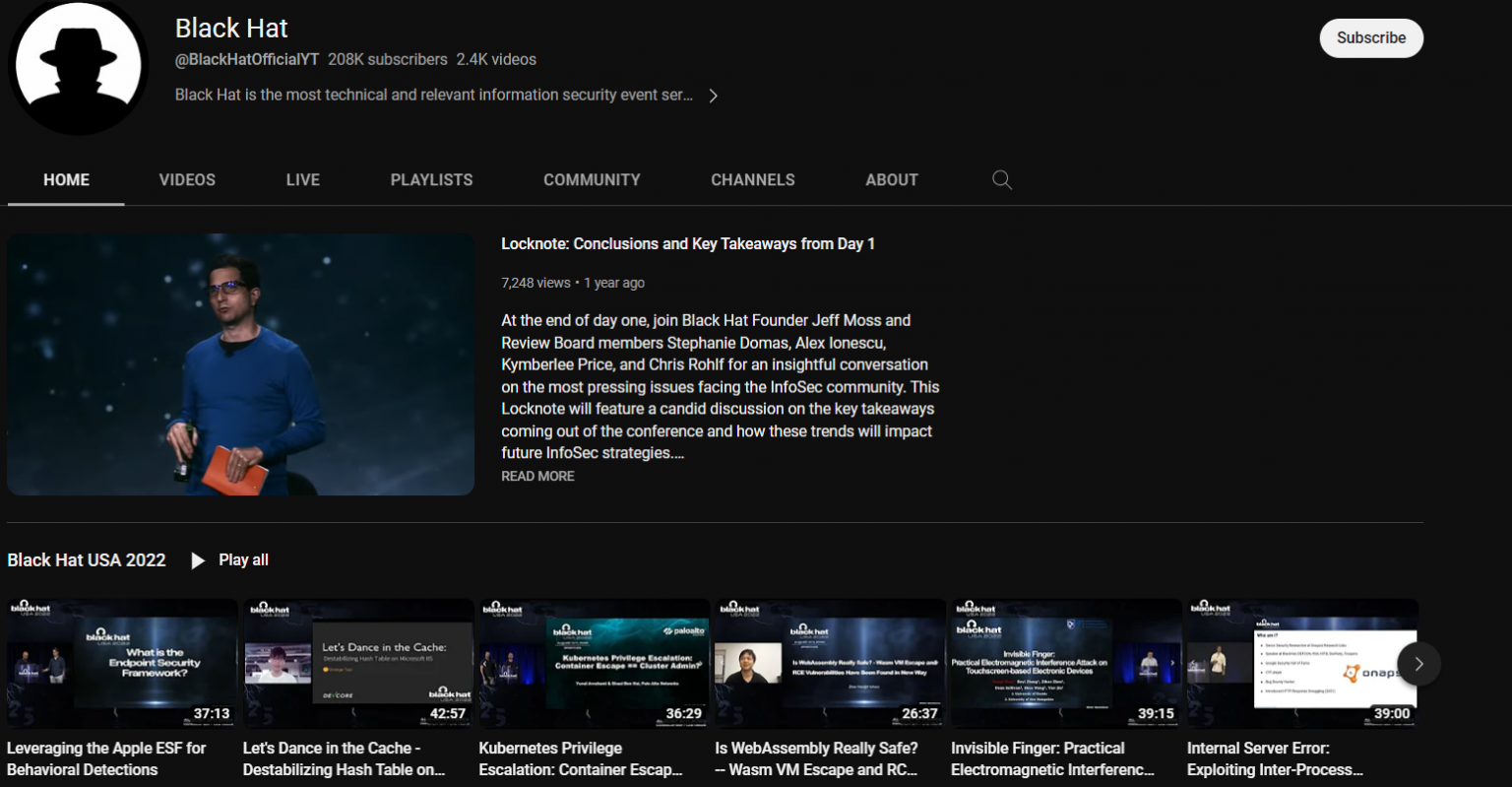
Task: Click the Invisible Finger talk thumbnail
Action: [x=1065, y=663]
